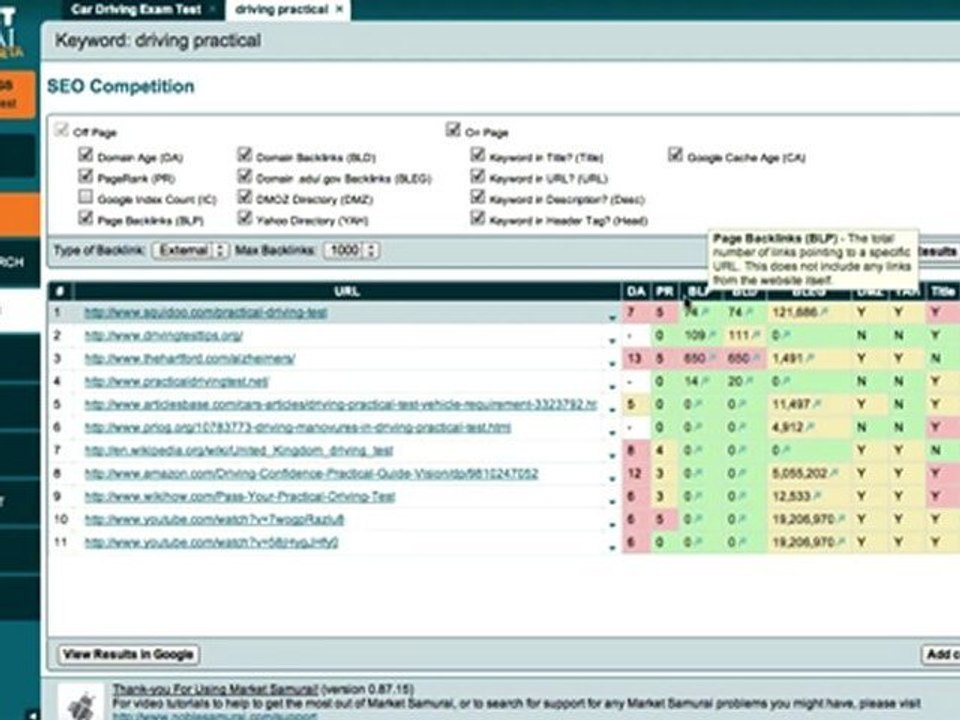Uncheck Keyword in Header Tag
The width and height of the screenshot is (960, 720).
click(478, 217)
